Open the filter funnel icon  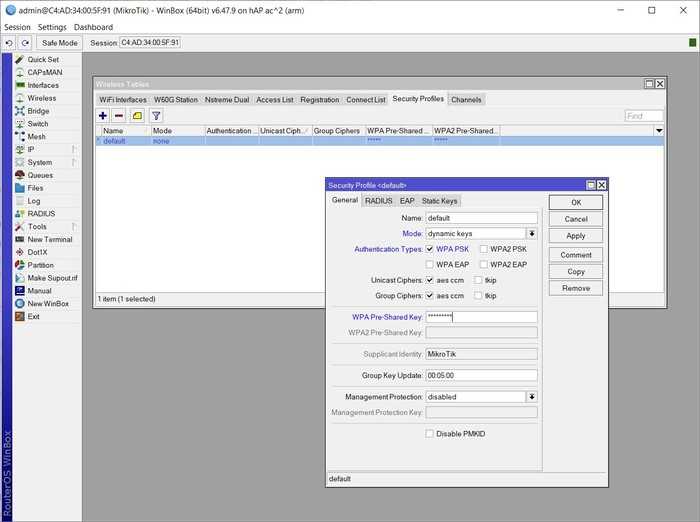point(156,116)
